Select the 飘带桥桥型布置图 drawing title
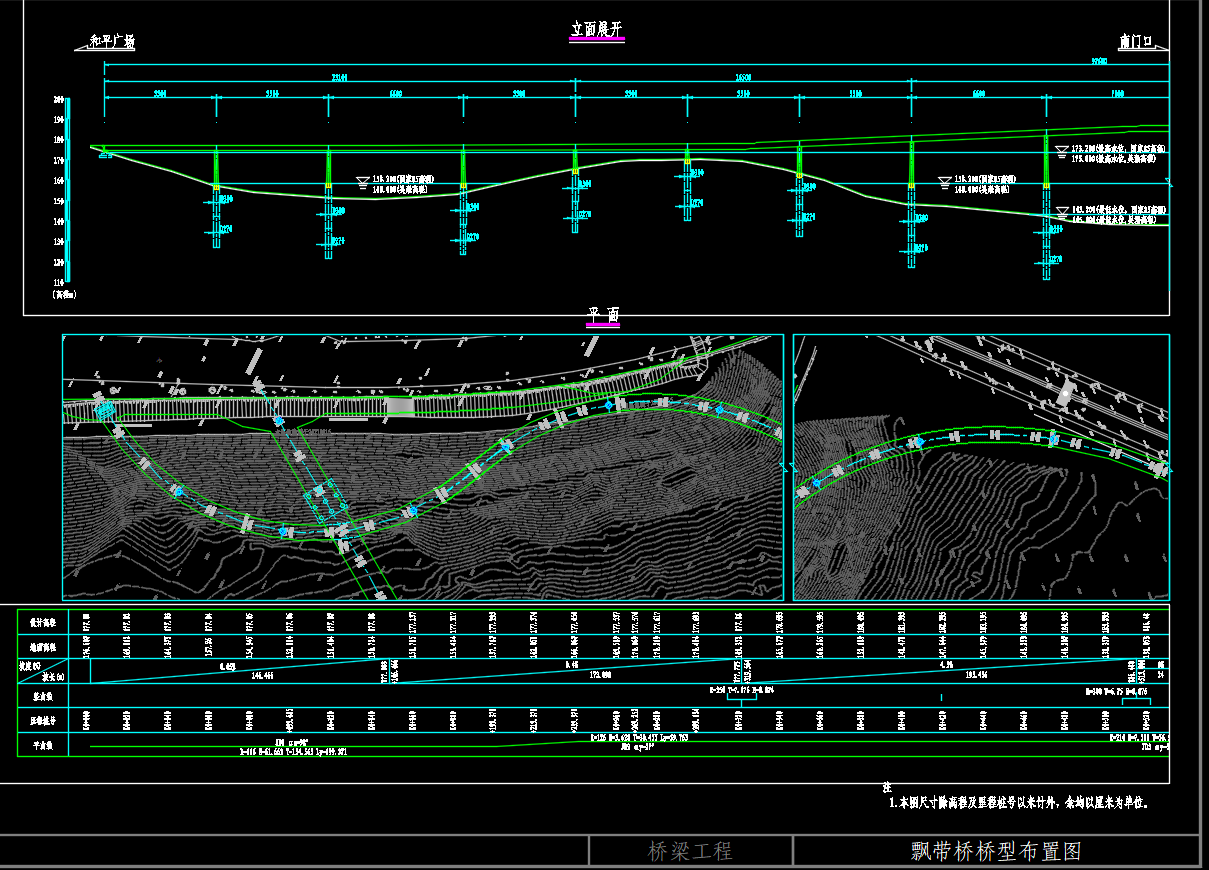This screenshot has height=870, width=1209. tap(996, 851)
